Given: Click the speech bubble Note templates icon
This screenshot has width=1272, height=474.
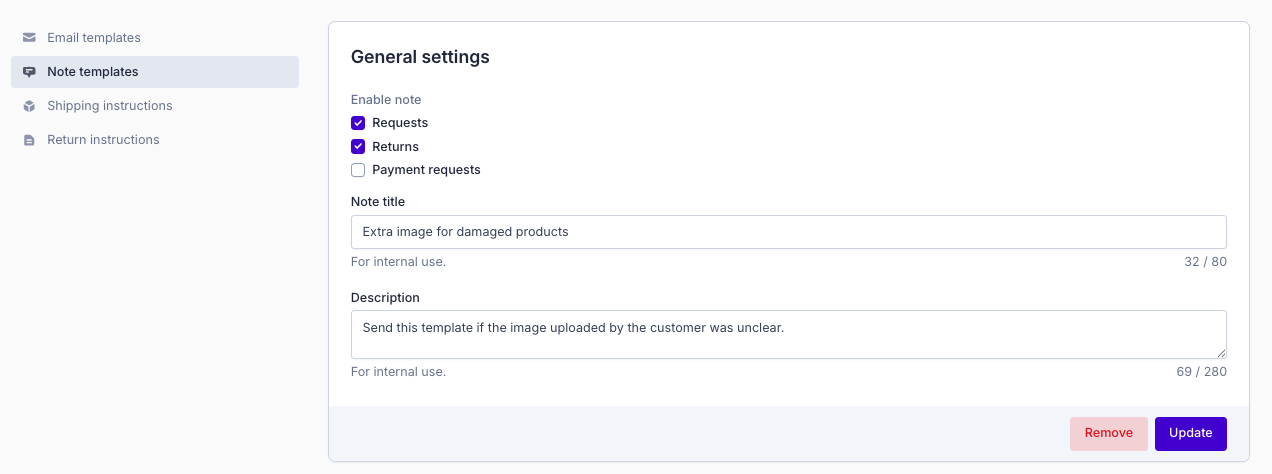Looking at the screenshot, I should coord(29,72).
